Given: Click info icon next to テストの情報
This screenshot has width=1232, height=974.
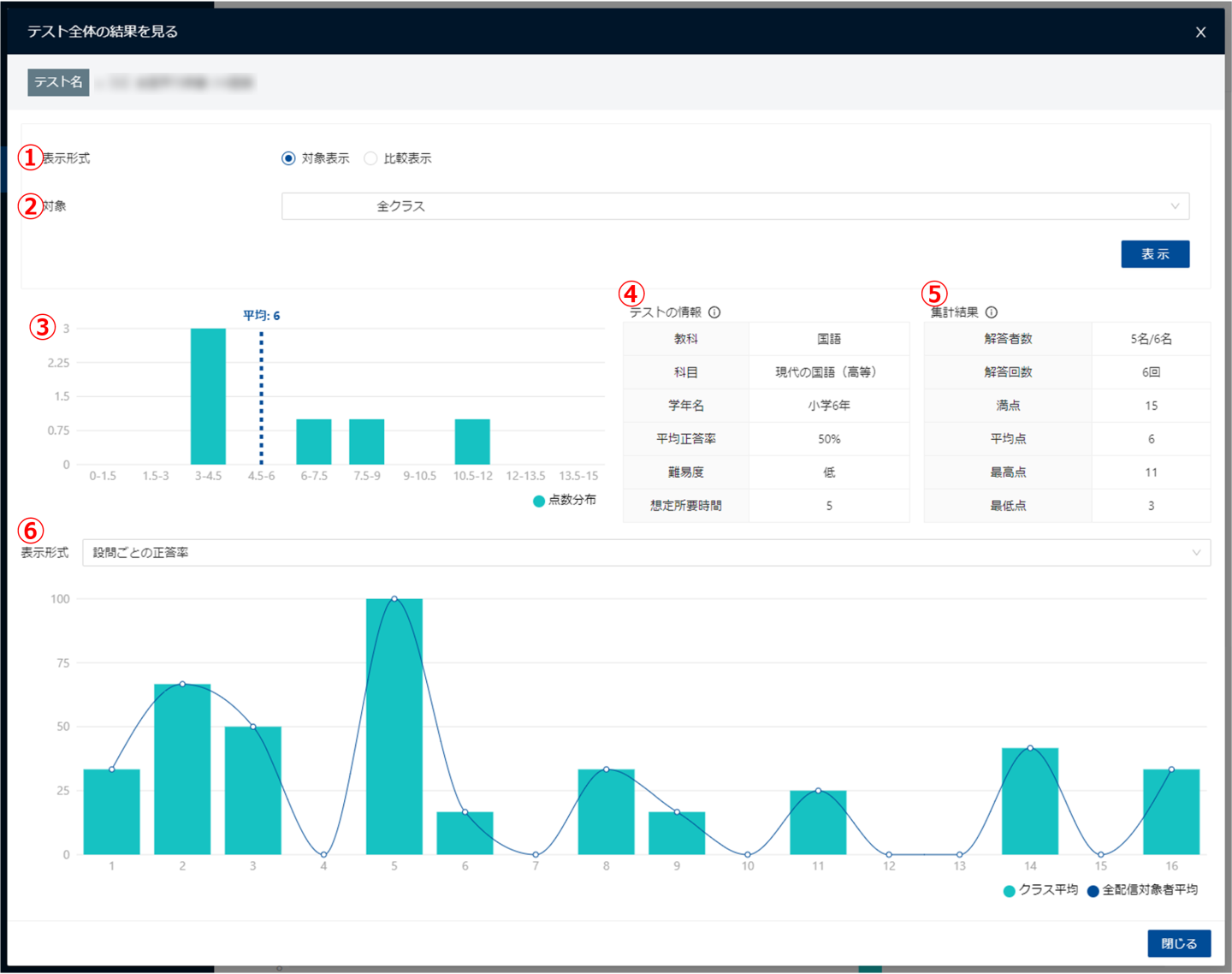Looking at the screenshot, I should pos(714,312).
